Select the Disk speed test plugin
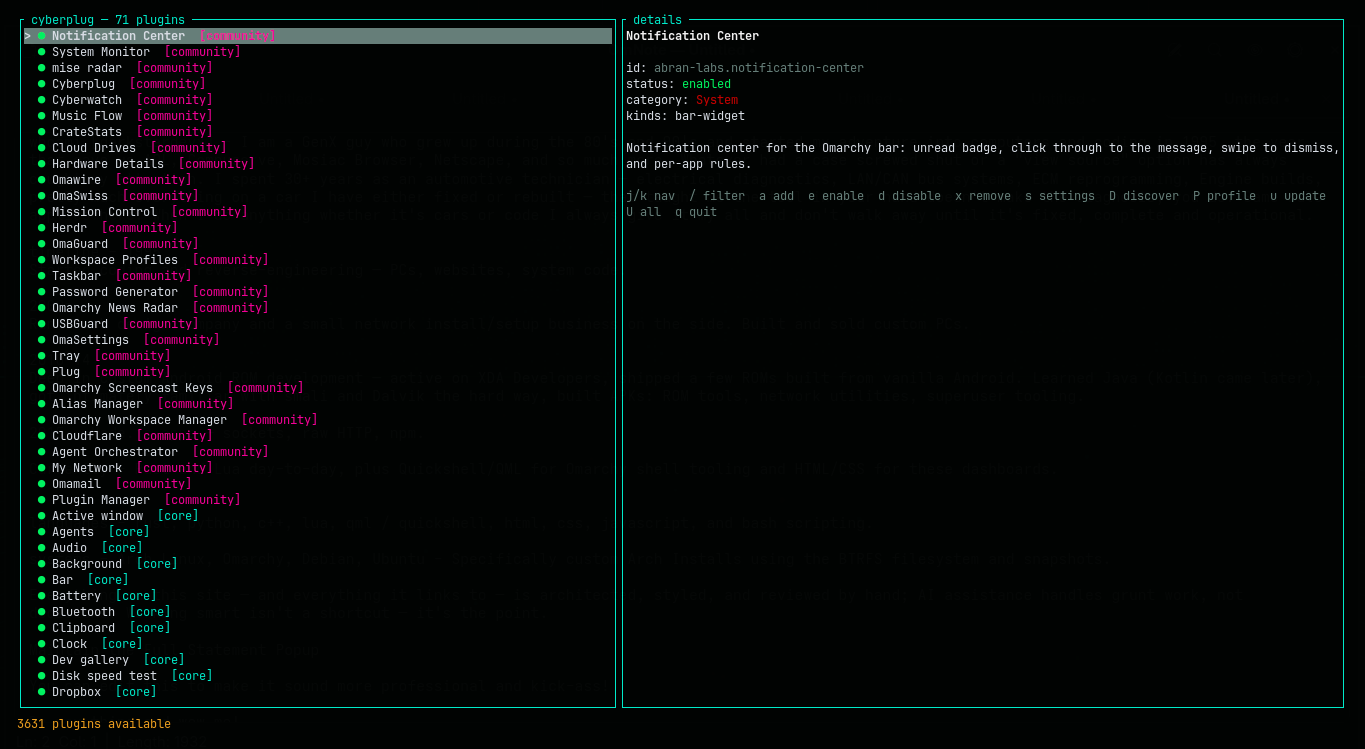The width and height of the screenshot is (1365, 749). tap(318, 676)
